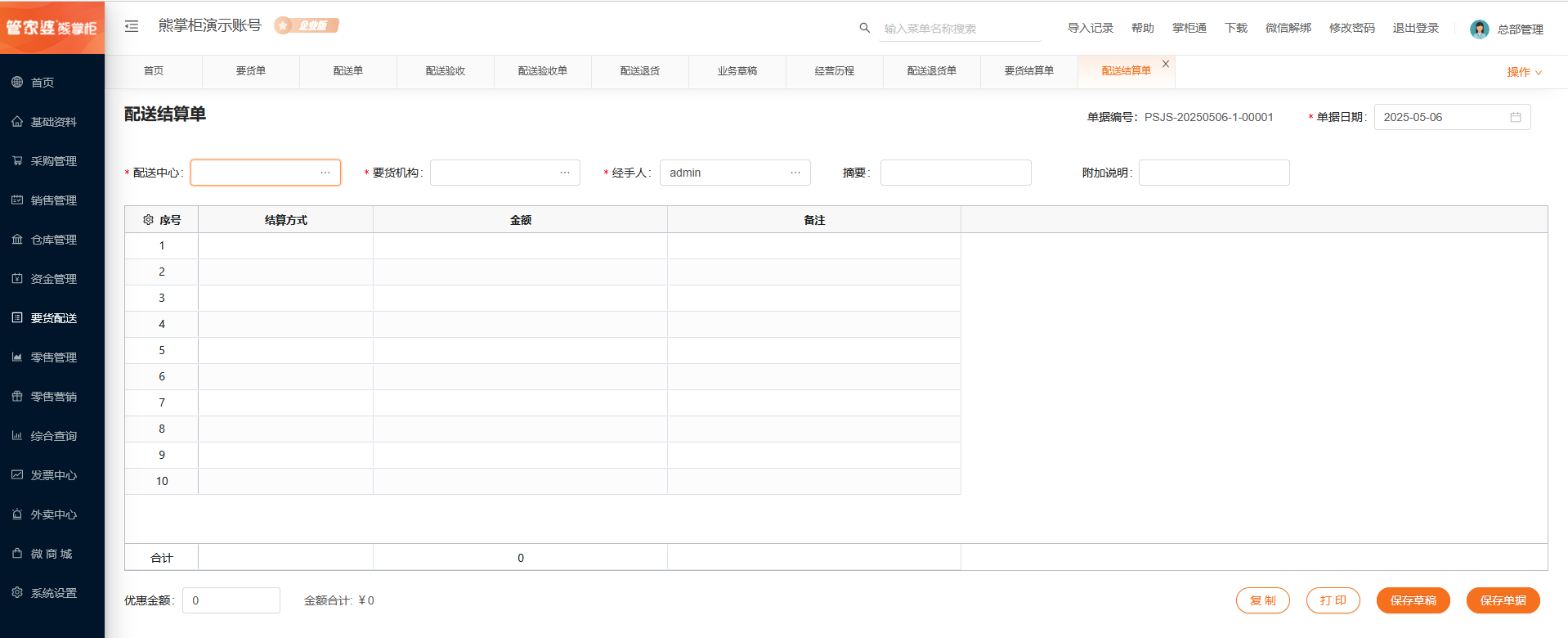Click the 销售管理 sidebar icon

(x=17, y=200)
